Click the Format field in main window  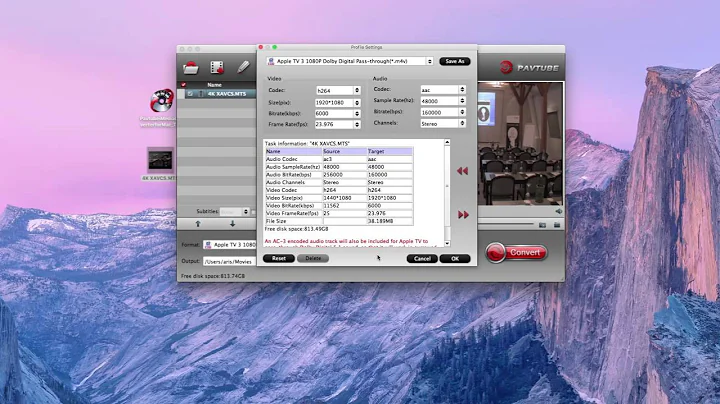click(x=229, y=245)
